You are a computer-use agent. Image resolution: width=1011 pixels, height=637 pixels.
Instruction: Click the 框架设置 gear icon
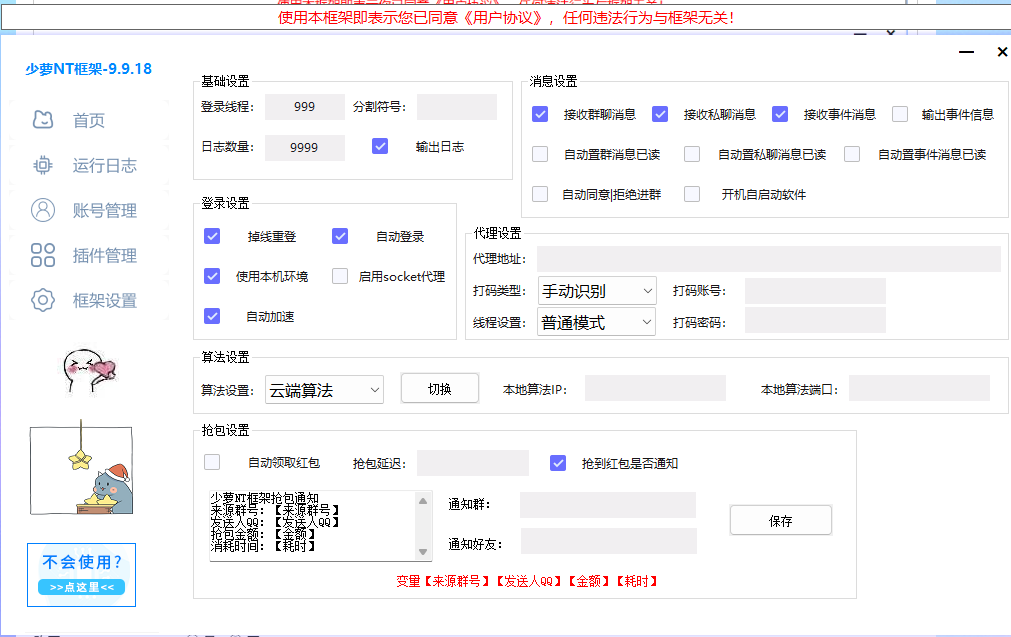click(43, 300)
